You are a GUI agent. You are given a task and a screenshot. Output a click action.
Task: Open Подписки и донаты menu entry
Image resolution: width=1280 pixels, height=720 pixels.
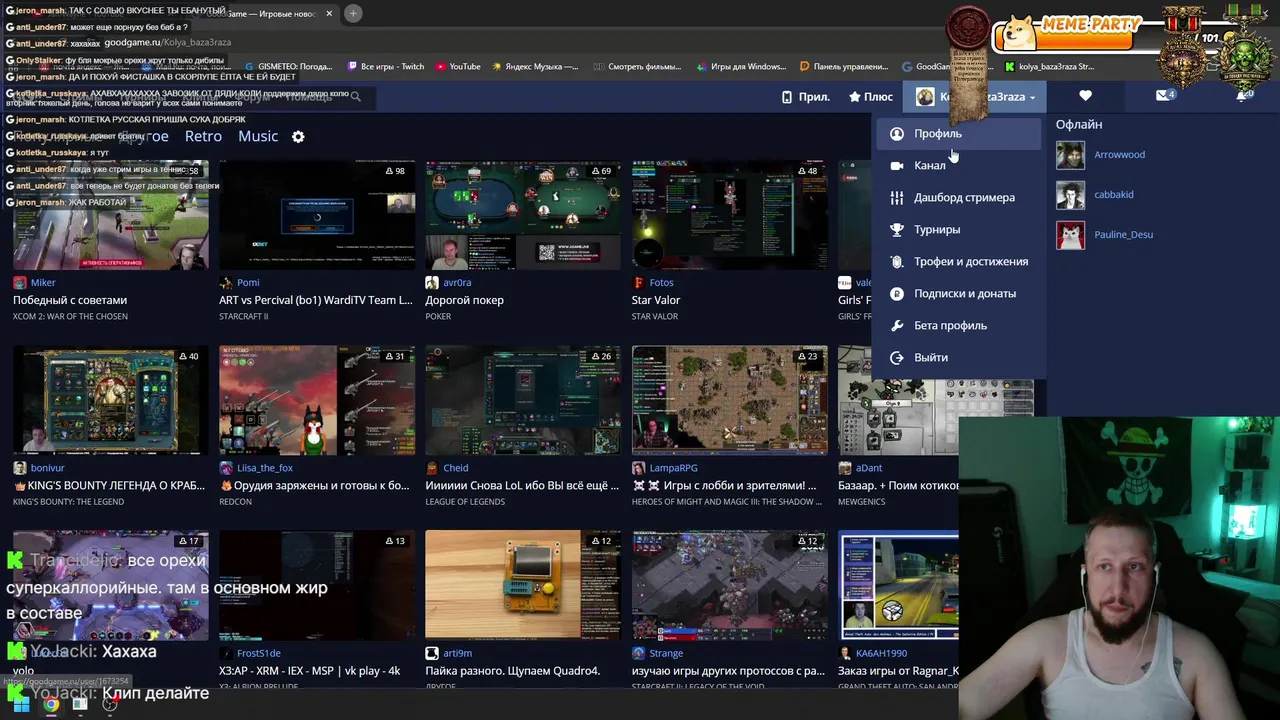[960, 293]
